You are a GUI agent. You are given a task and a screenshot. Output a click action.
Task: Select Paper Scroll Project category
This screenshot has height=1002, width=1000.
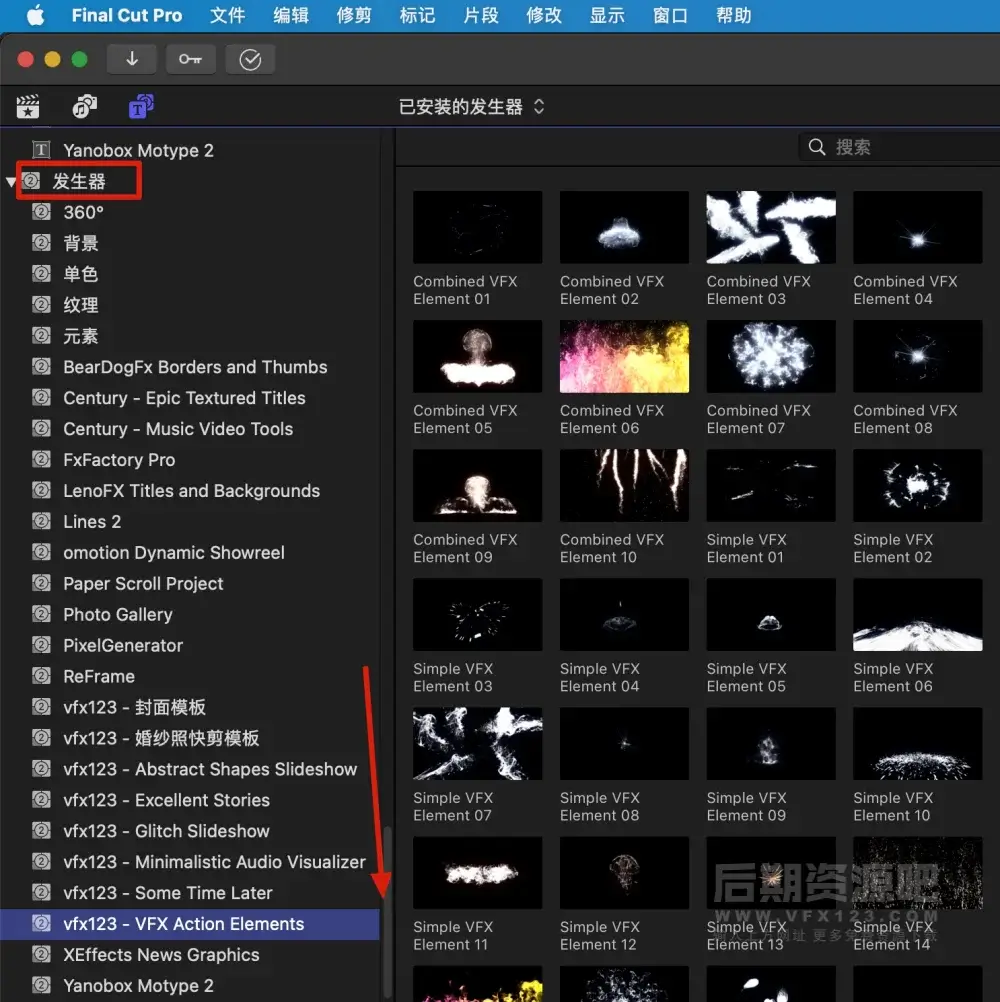coord(143,583)
